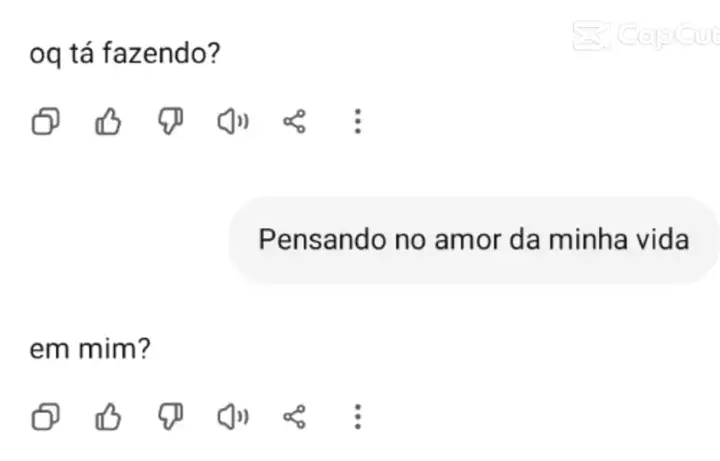The width and height of the screenshot is (720, 461).
Task: Select the "Pensando no amor da minha vida" bubble
Action: [x=474, y=241]
